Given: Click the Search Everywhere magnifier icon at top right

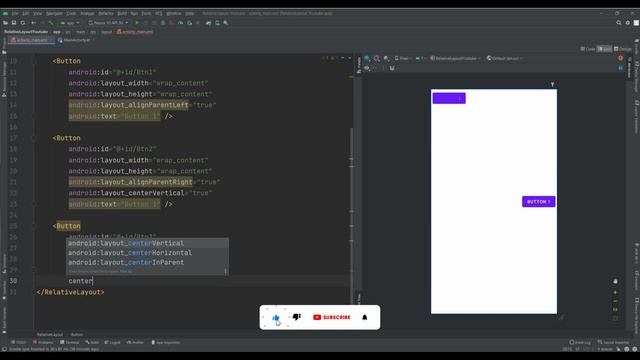Looking at the screenshot, I should pyautogui.click(x=619, y=23).
